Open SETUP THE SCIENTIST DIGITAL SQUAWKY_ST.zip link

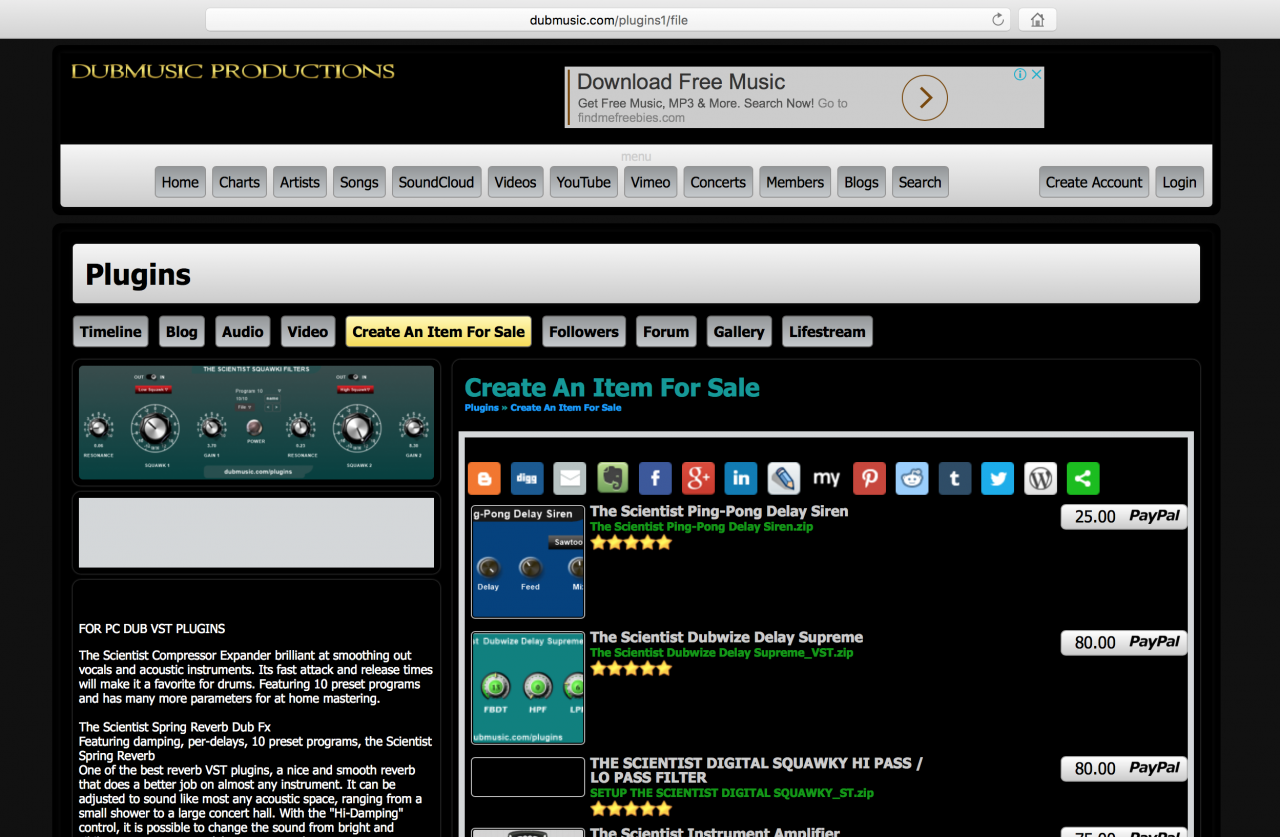(732, 793)
